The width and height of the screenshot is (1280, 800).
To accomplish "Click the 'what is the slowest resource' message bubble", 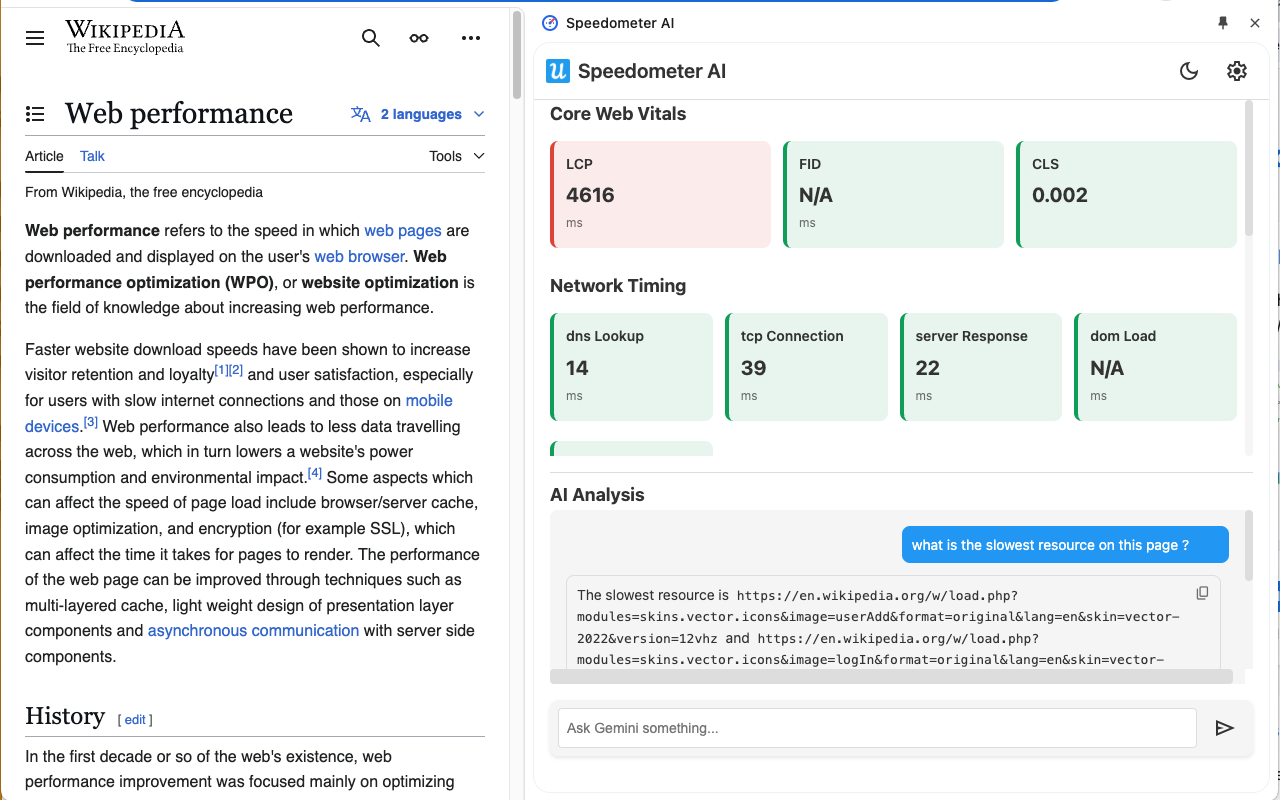I will point(1065,545).
